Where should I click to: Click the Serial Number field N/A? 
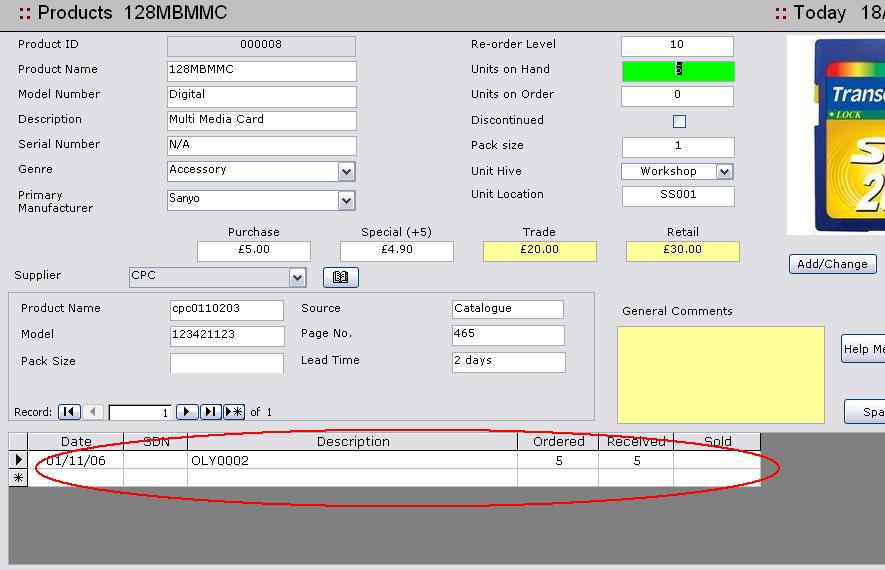[261, 146]
